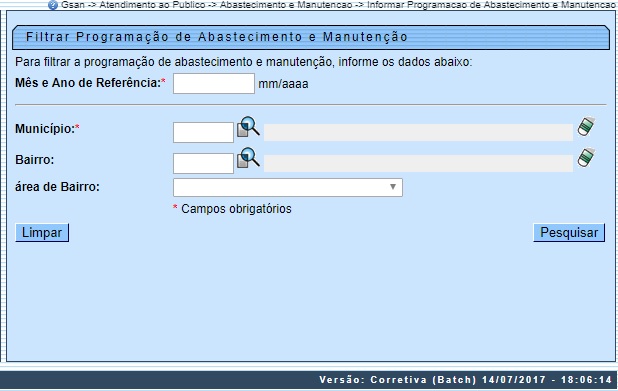Screen dimensions: 618x391
Task: Click the Município description gray field
Action: [418, 132]
